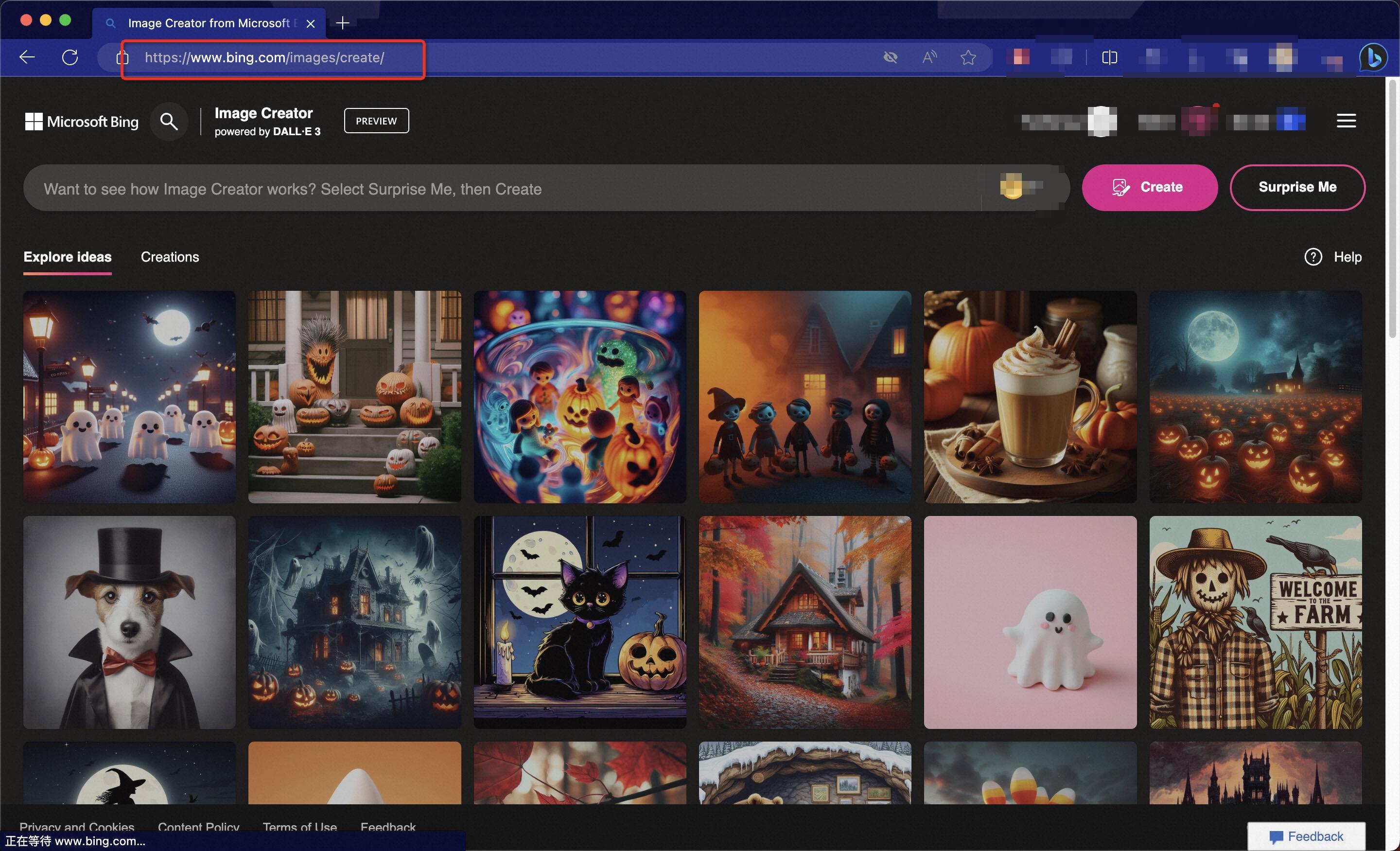Click the image prompt input field
The height and width of the screenshot is (851, 1400).
(x=455, y=188)
